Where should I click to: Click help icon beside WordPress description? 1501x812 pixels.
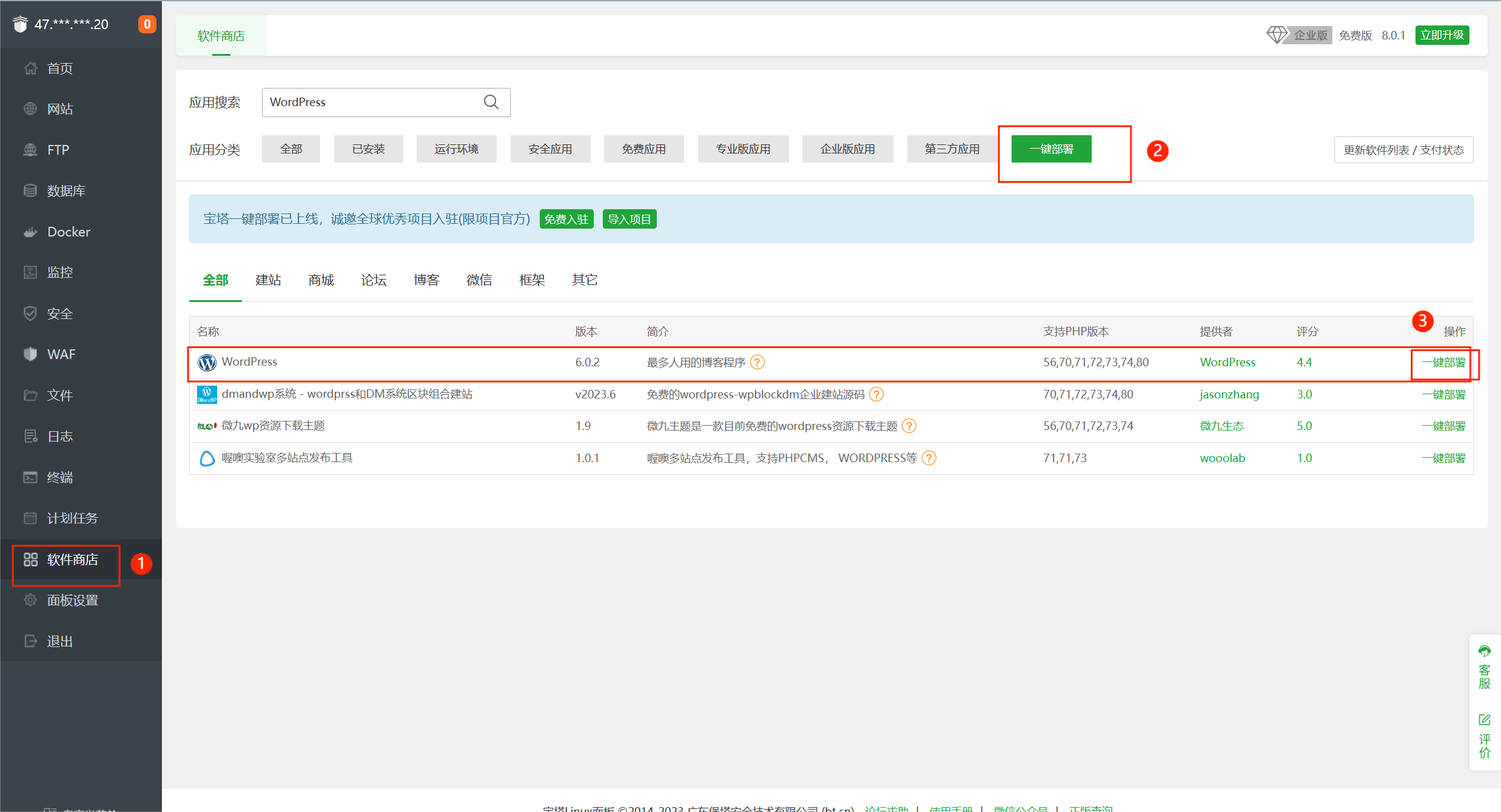click(757, 362)
